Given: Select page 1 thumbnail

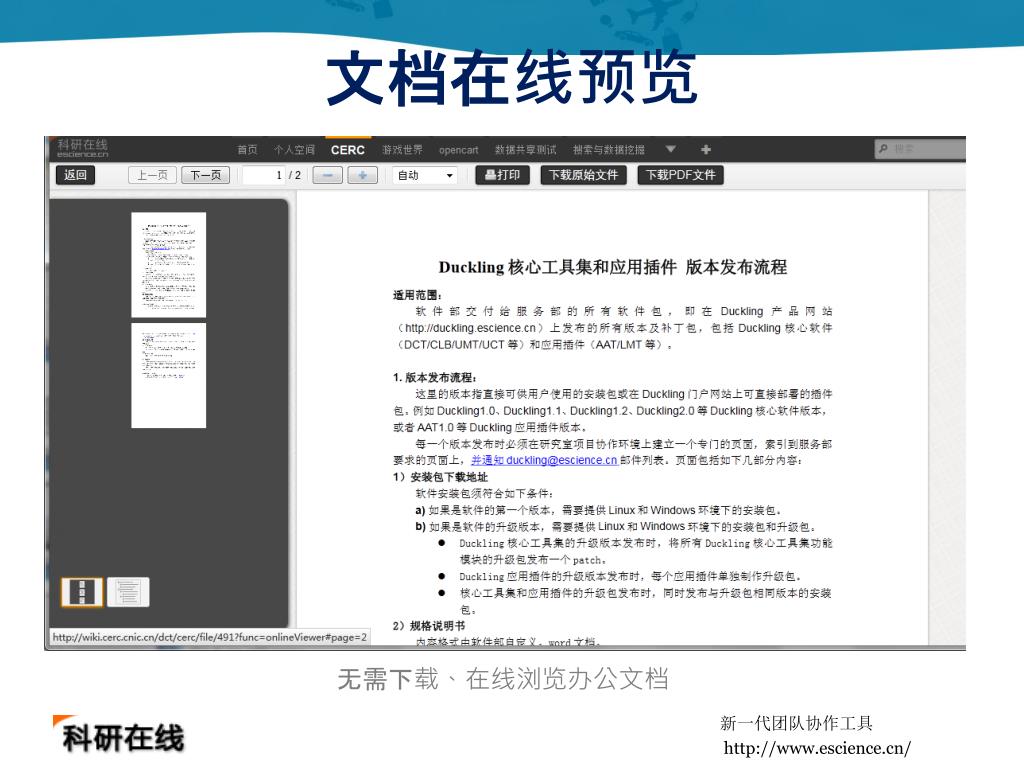Looking at the screenshot, I should coord(168,264).
